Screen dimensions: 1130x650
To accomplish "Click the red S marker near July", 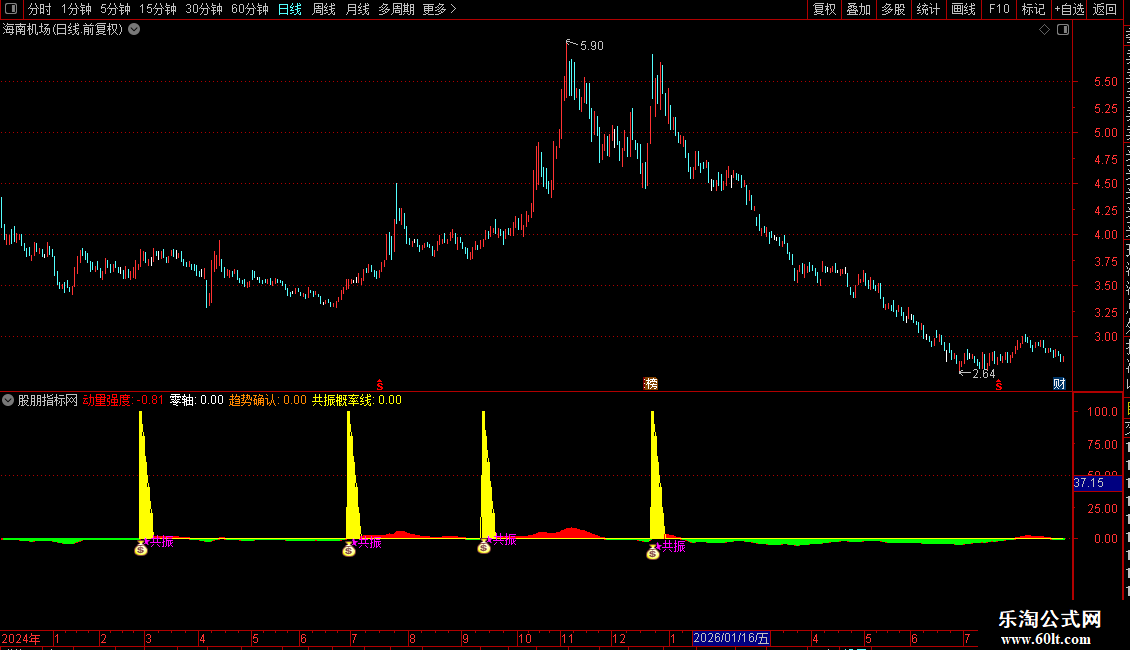I will [380, 385].
